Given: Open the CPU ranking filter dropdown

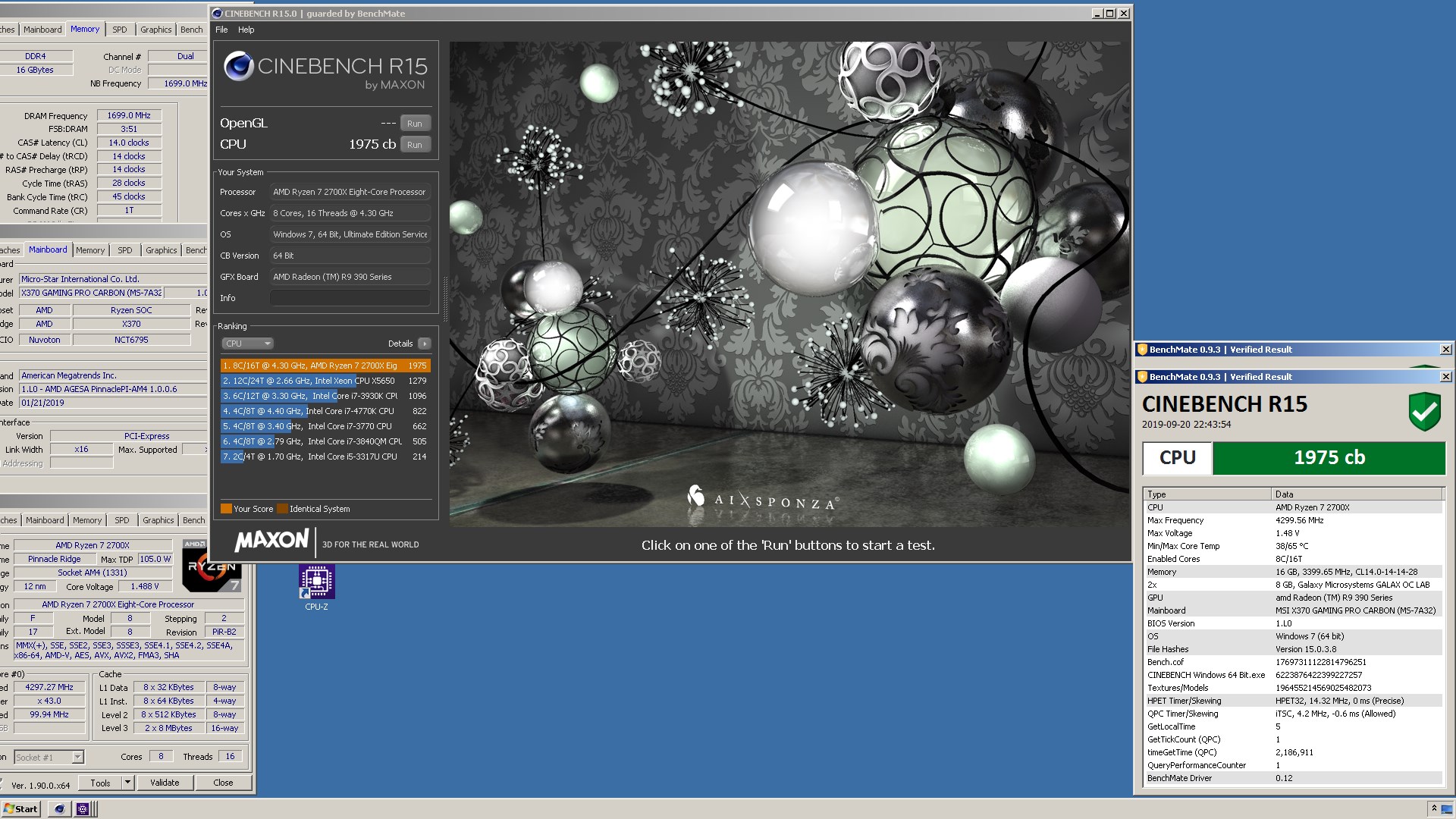Looking at the screenshot, I should [x=247, y=344].
